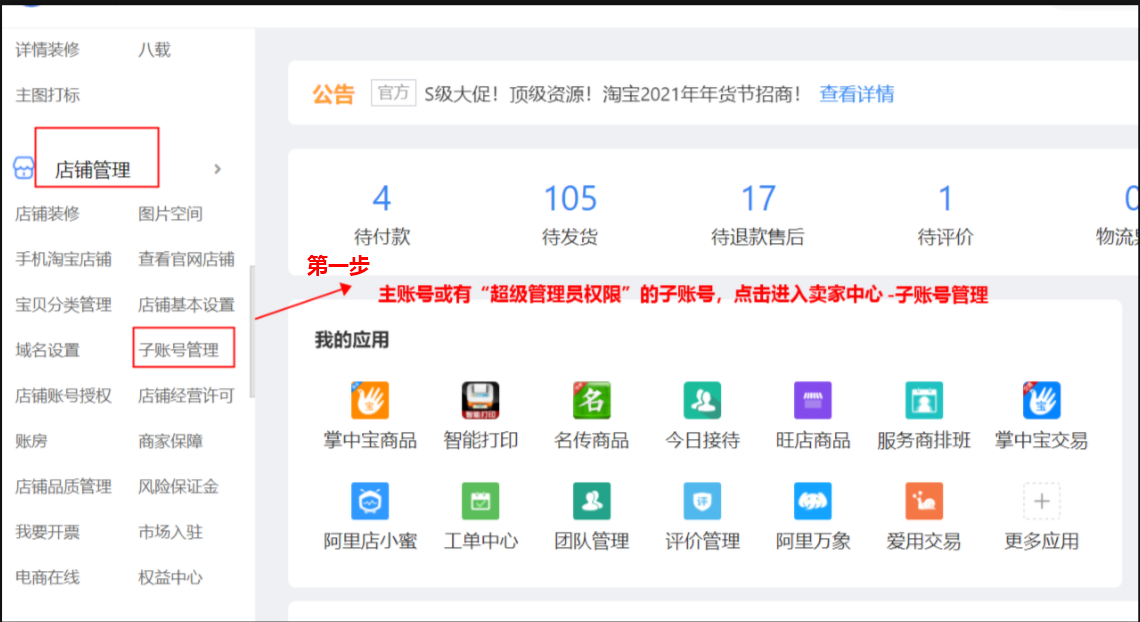Viewport: 1140px width, 622px height.
Task: Click the 查看详情 announcement link
Action: (x=856, y=94)
